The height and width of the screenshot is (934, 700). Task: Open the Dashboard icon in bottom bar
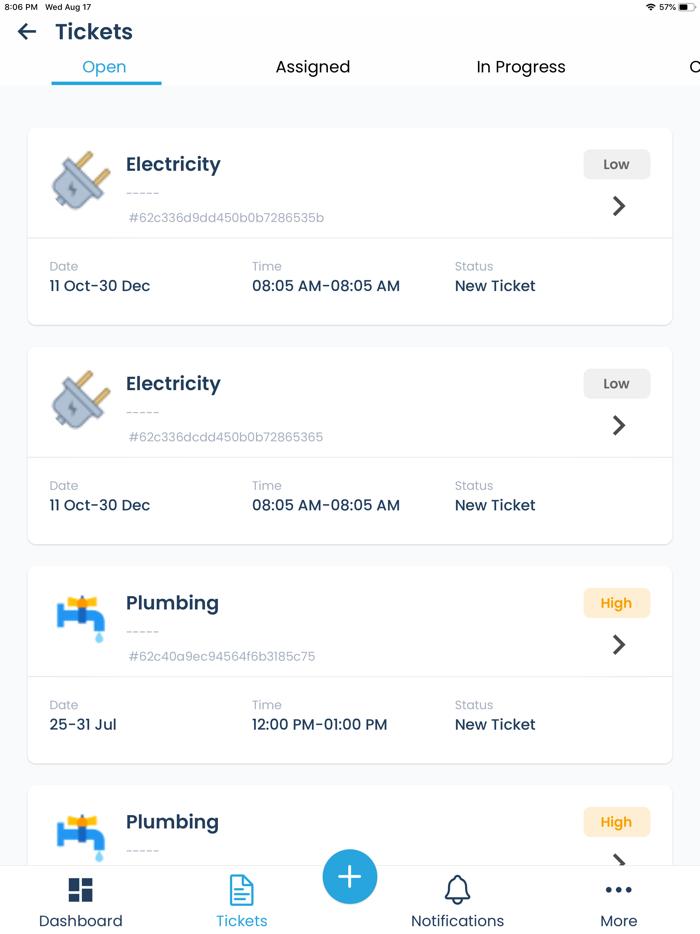(x=80, y=890)
